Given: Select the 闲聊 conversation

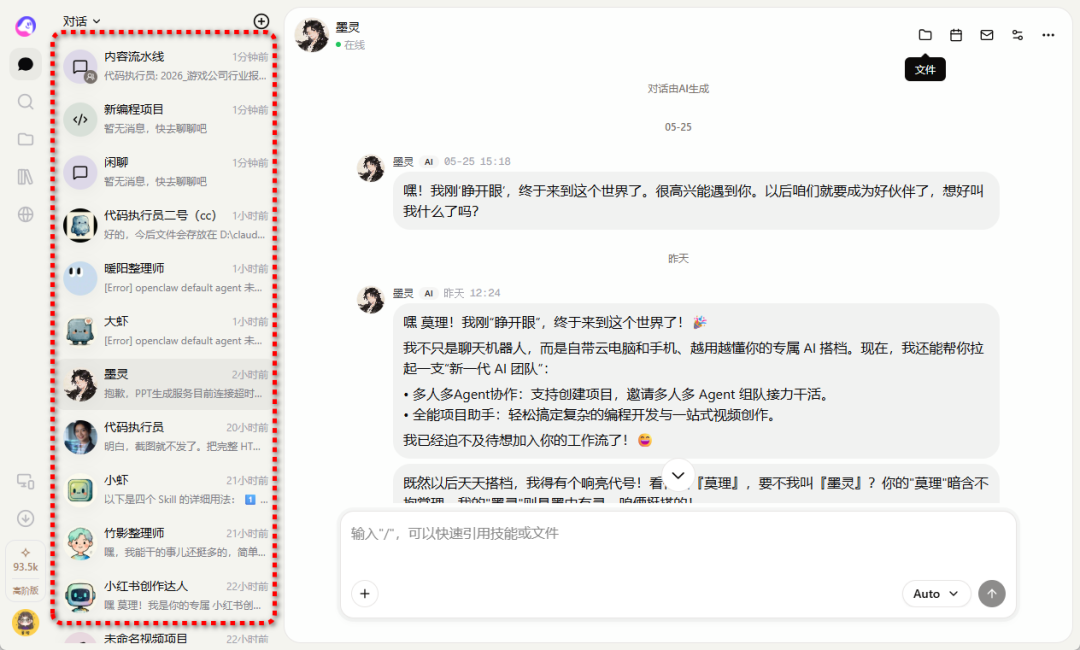Looking at the screenshot, I should pyautogui.click(x=165, y=172).
